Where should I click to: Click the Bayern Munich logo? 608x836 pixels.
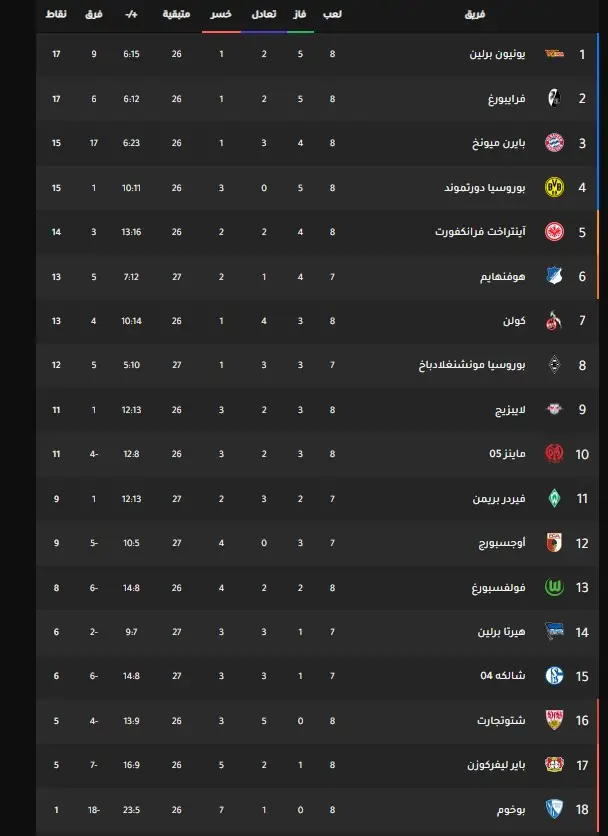tap(553, 142)
